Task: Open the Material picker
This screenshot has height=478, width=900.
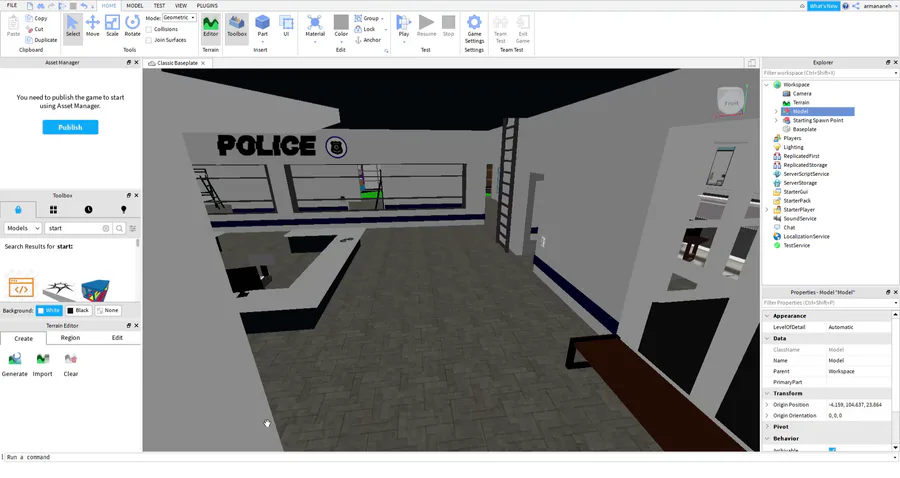Action: tap(315, 26)
